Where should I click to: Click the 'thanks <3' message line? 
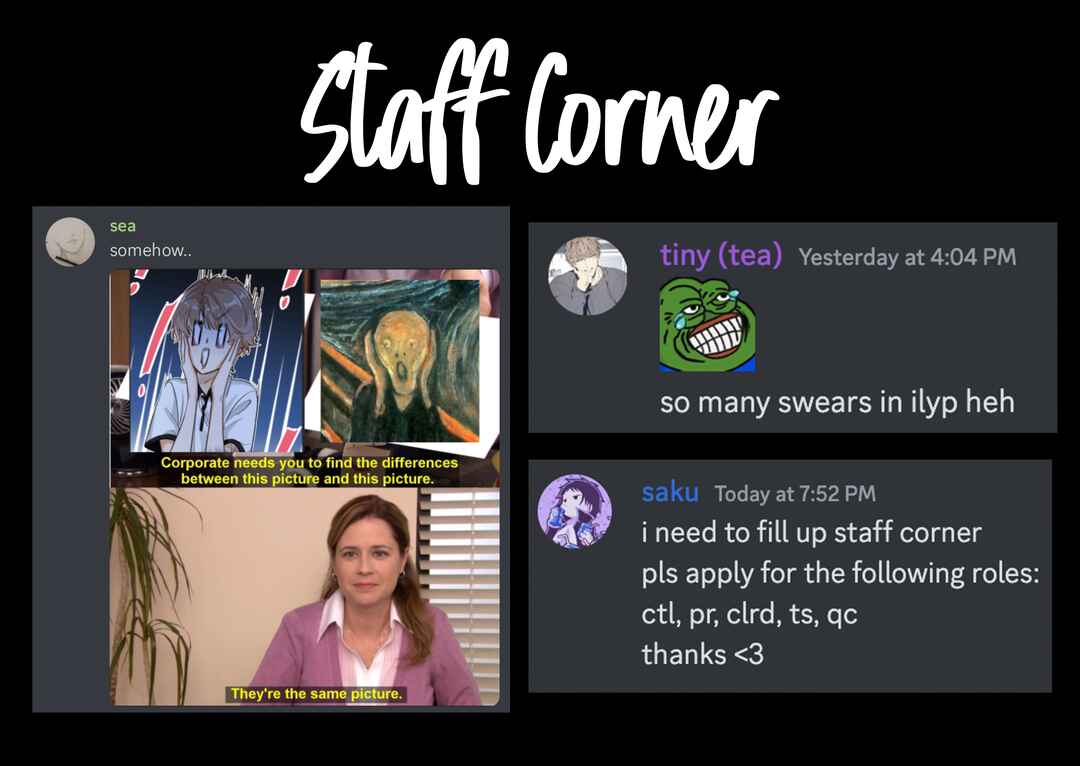click(703, 654)
